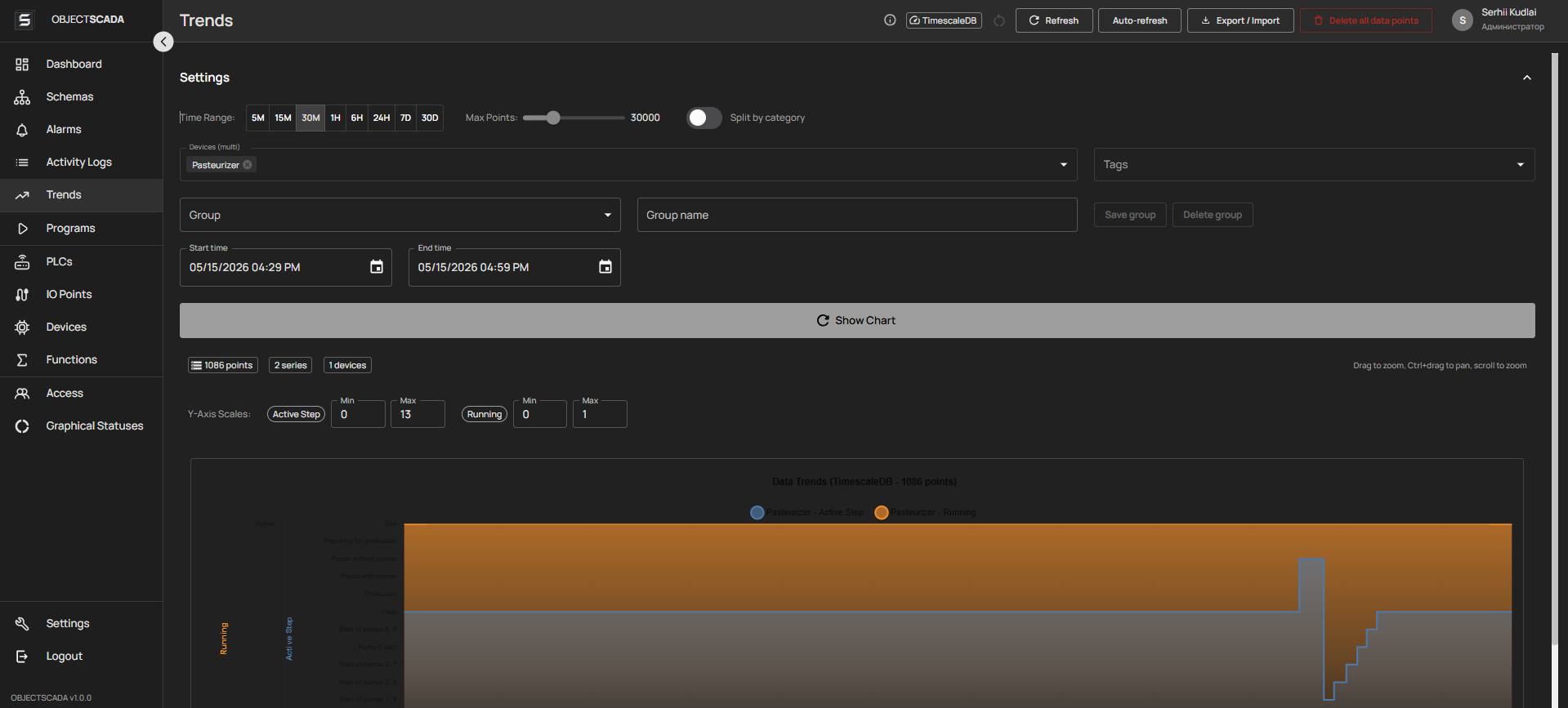The image size is (1568, 708).
Task: Open the End time calendar picker
Action: coord(605,267)
